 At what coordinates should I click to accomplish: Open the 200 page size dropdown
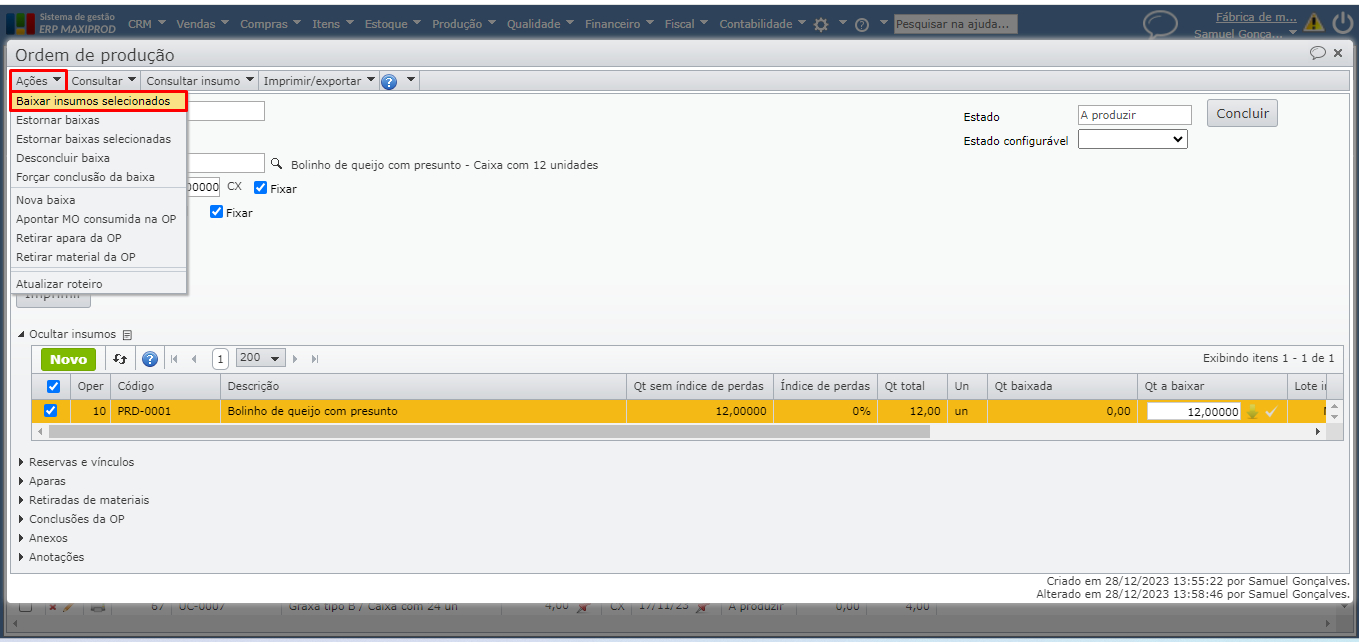(261, 358)
